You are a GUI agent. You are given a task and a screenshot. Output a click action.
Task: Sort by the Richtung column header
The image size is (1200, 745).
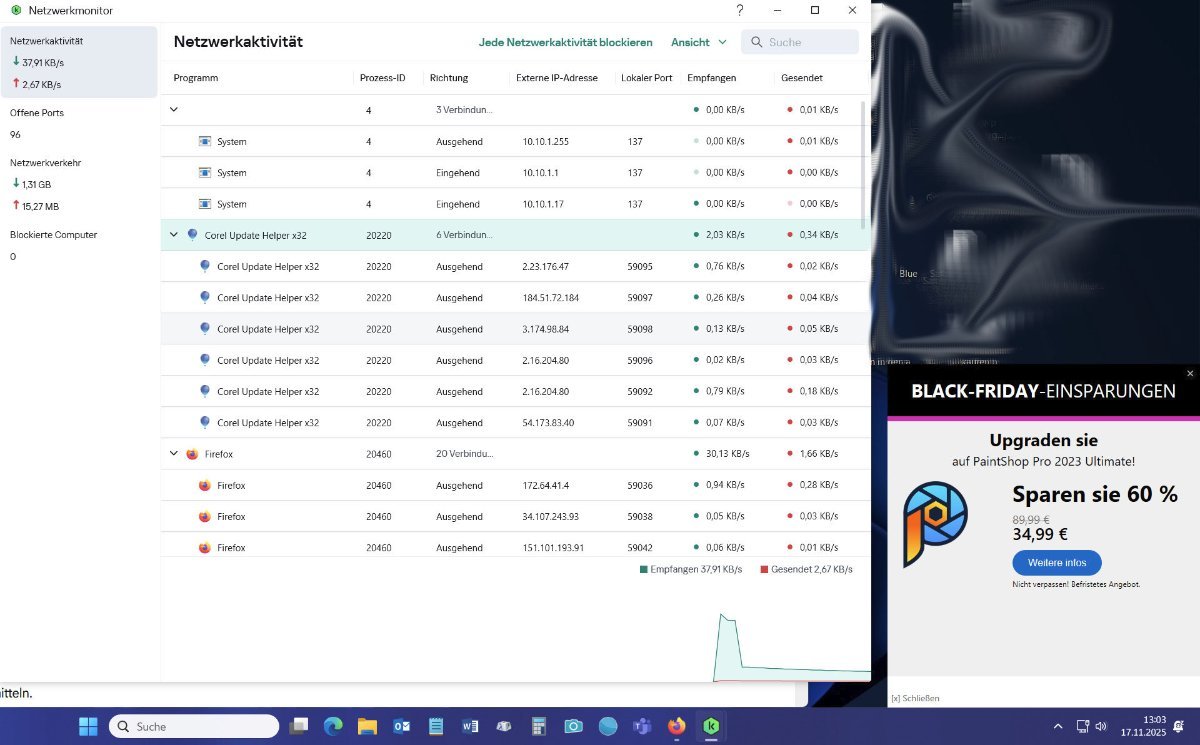448,77
